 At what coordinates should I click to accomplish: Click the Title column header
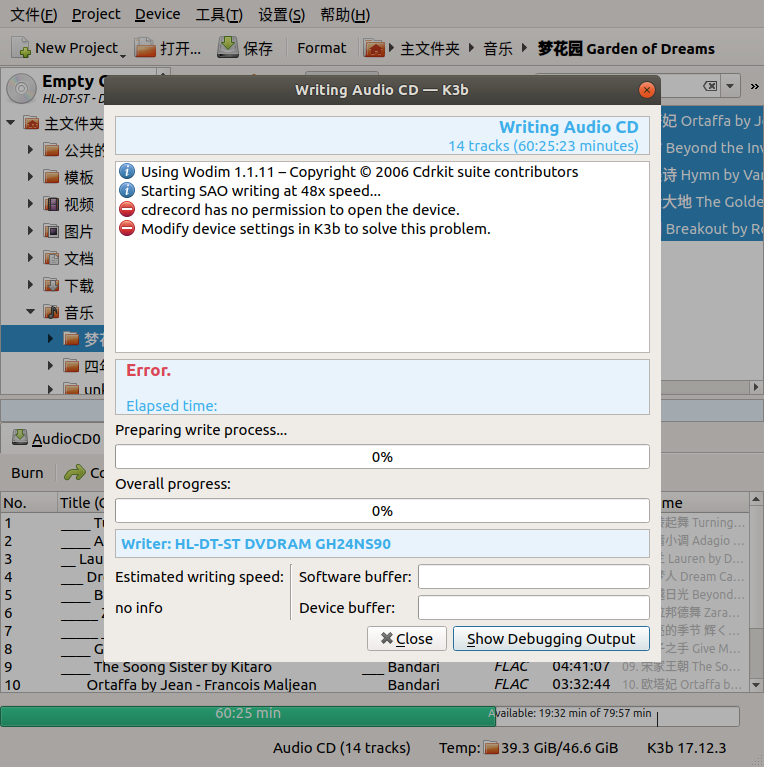pos(81,503)
